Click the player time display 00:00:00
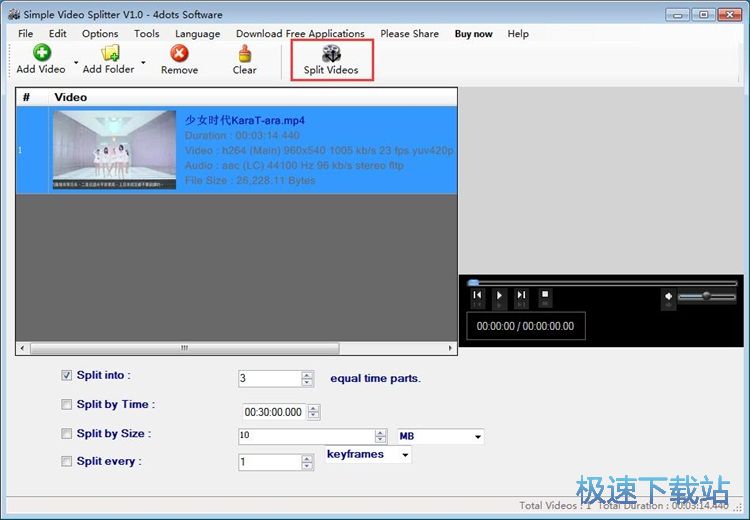This screenshot has width=750, height=520. point(525,326)
